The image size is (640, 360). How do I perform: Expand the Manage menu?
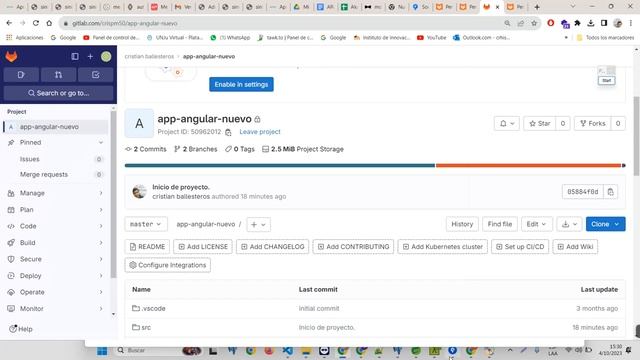tap(56, 193)
